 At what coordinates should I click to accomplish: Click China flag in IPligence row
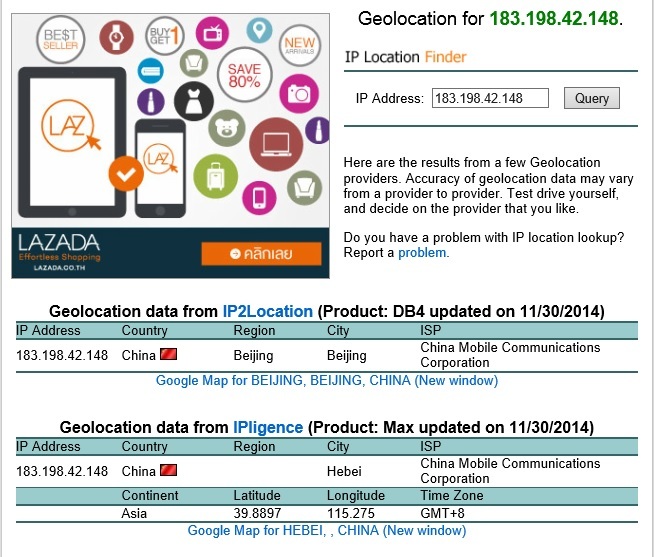[169, 470]
